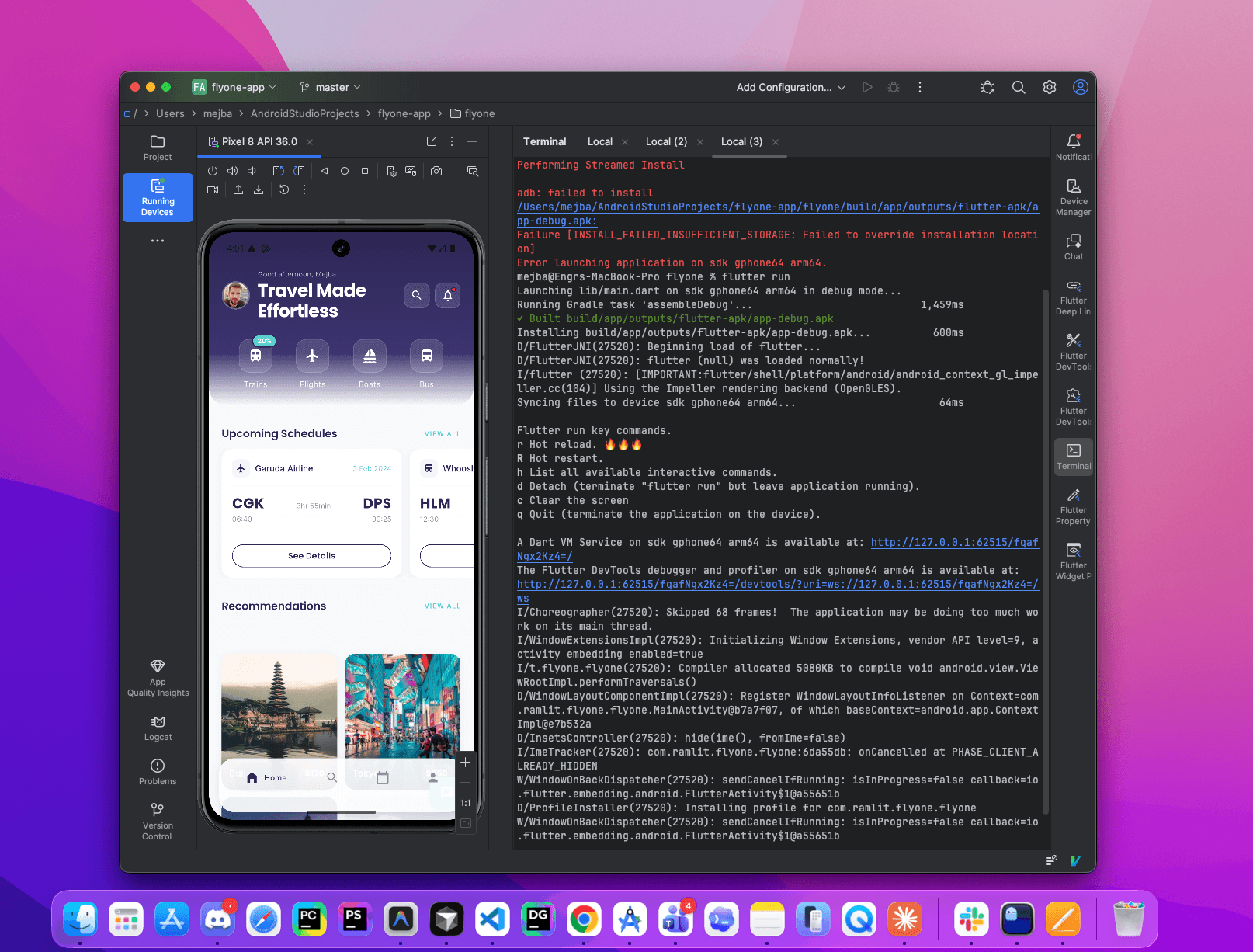Image resolution: width=1253 pixels, height=952 pixels.
Task: Open Visual Studio Code from the dock
Action: click(492, 920)
